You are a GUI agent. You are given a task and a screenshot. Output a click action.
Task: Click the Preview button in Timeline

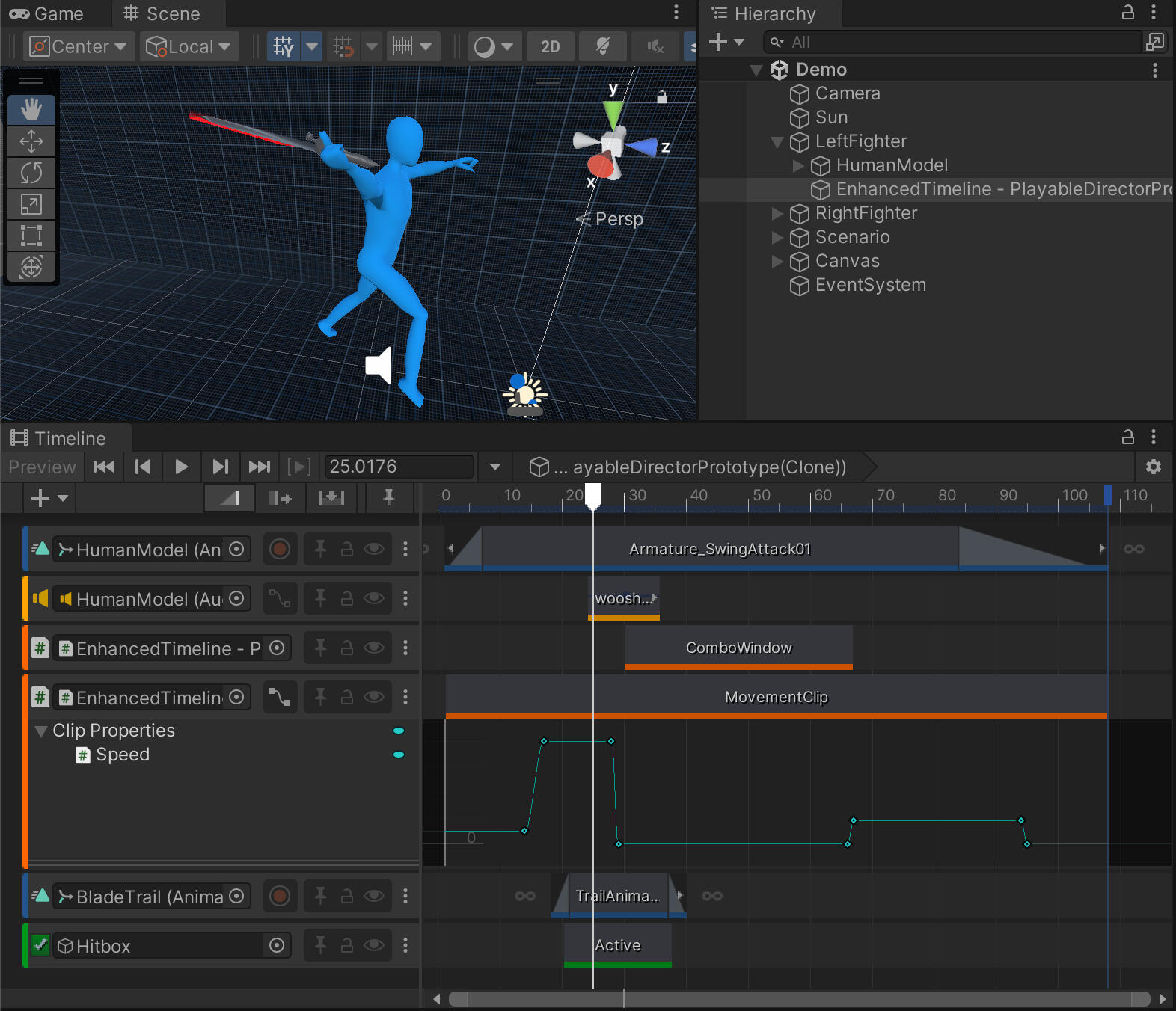42,467
